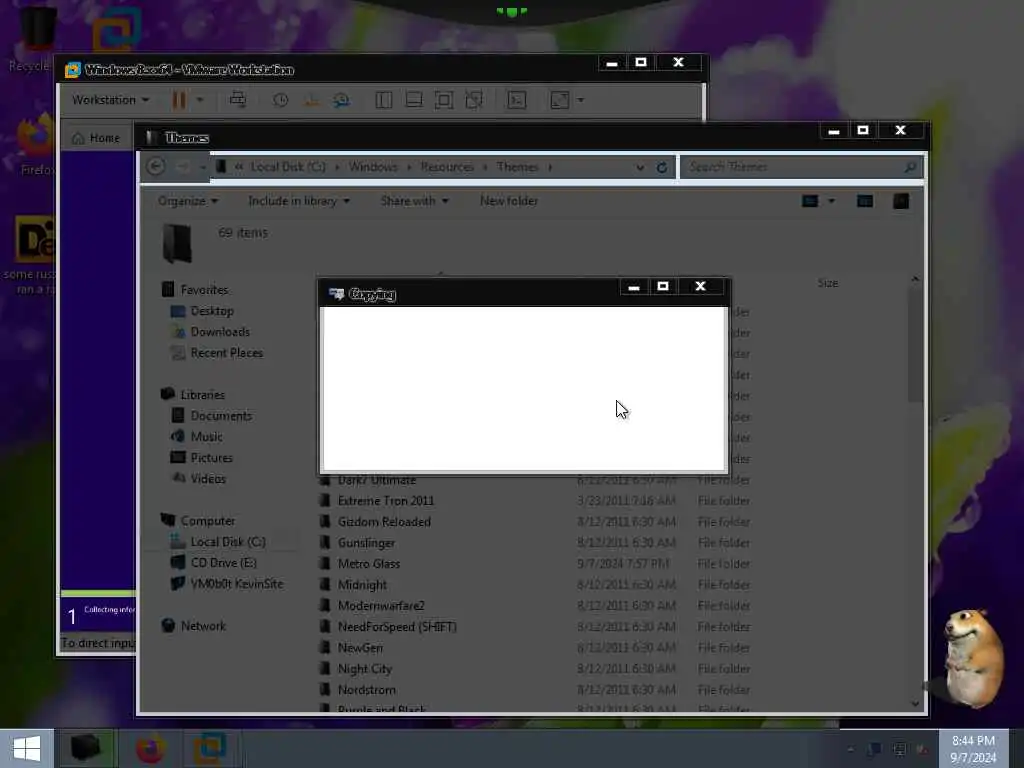Viewport: 1024px width, 768px height.
Task: Select the Midnight folder
Action: [362, 584]
